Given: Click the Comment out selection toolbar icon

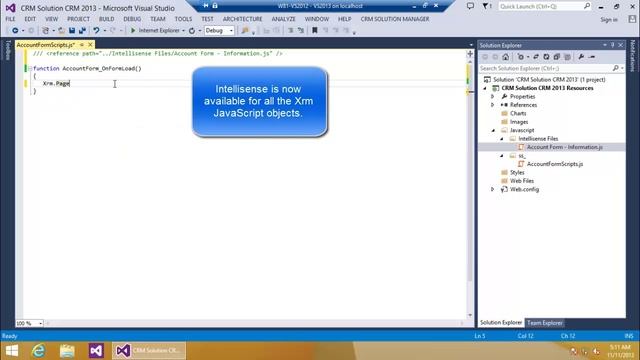Looking at the screenshot, I should (x=290, y=31).
